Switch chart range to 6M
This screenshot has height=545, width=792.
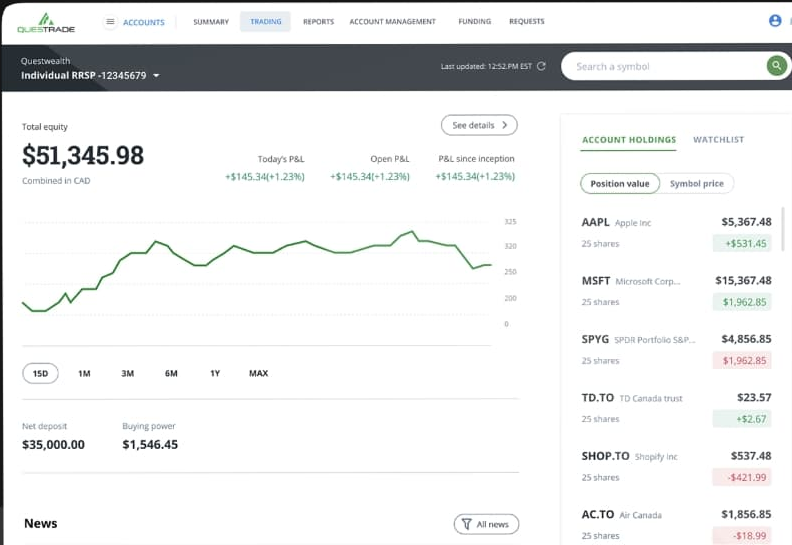(171, 374)
